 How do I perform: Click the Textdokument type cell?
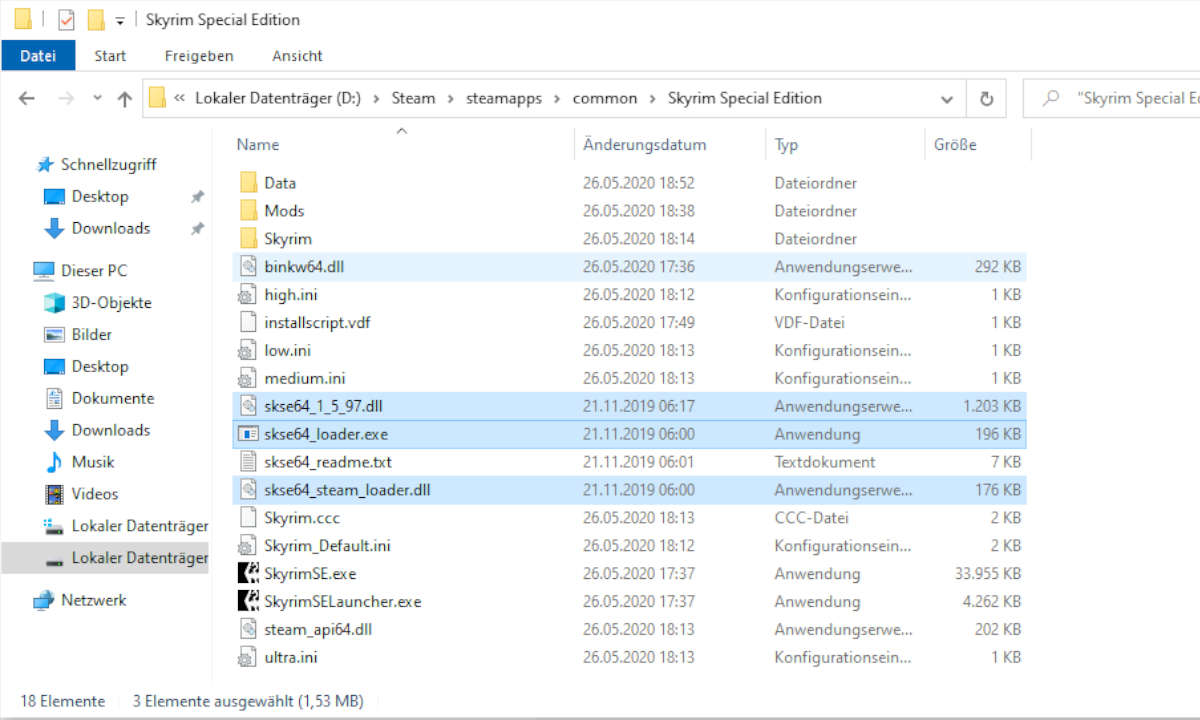tap(824, 462)
